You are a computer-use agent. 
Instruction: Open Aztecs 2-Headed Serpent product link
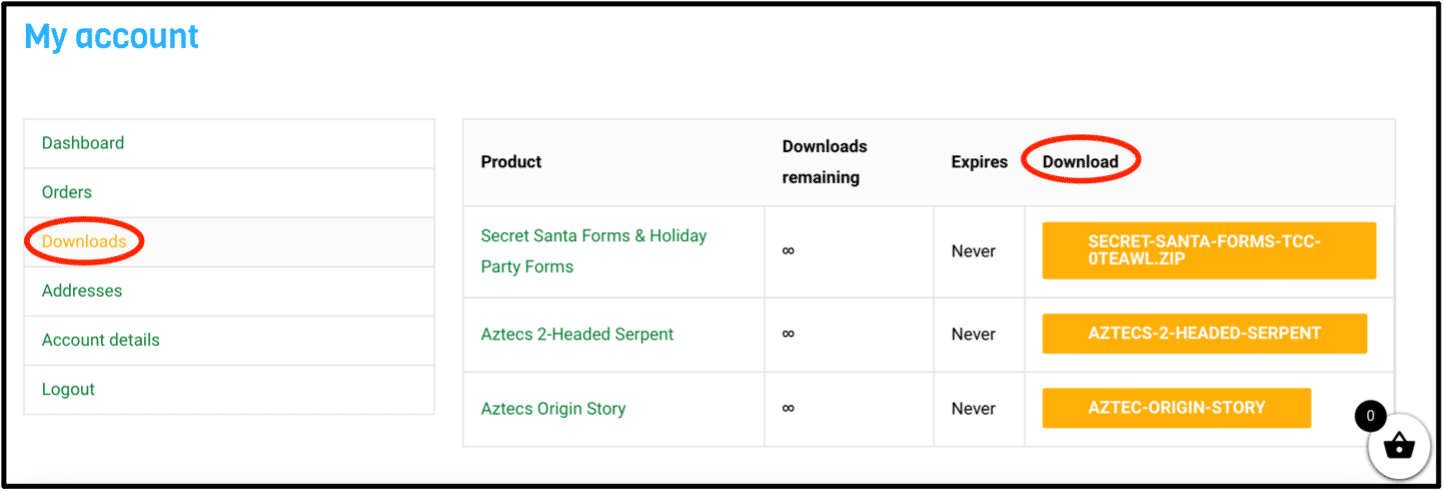[x=577, y=334]
